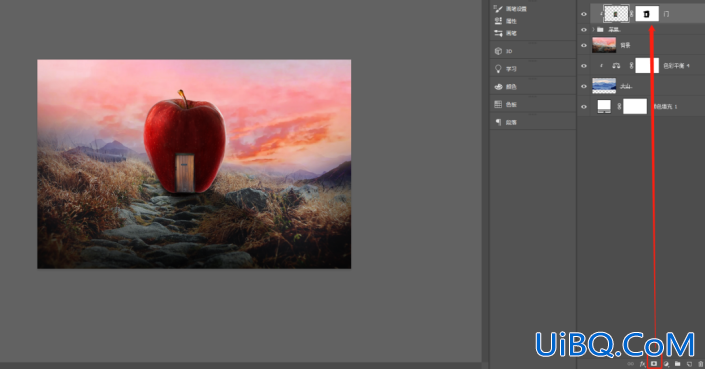Open the Color (颜色) panel
705x369 pixels.
[506, 86]
